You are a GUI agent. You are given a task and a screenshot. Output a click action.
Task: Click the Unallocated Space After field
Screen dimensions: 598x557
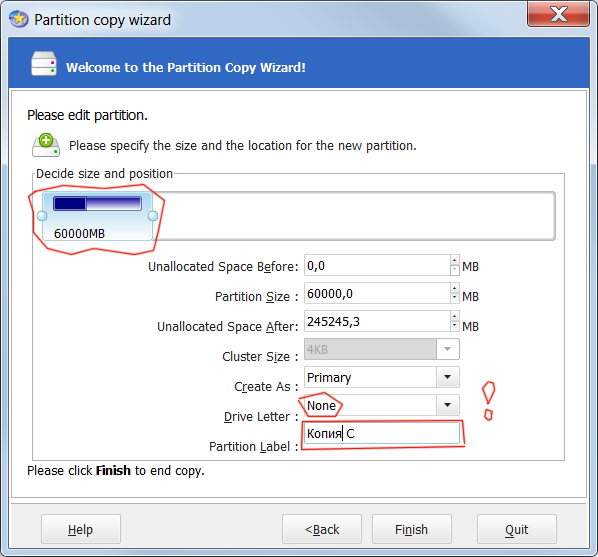pyautogui.click(x=377, y=321)
